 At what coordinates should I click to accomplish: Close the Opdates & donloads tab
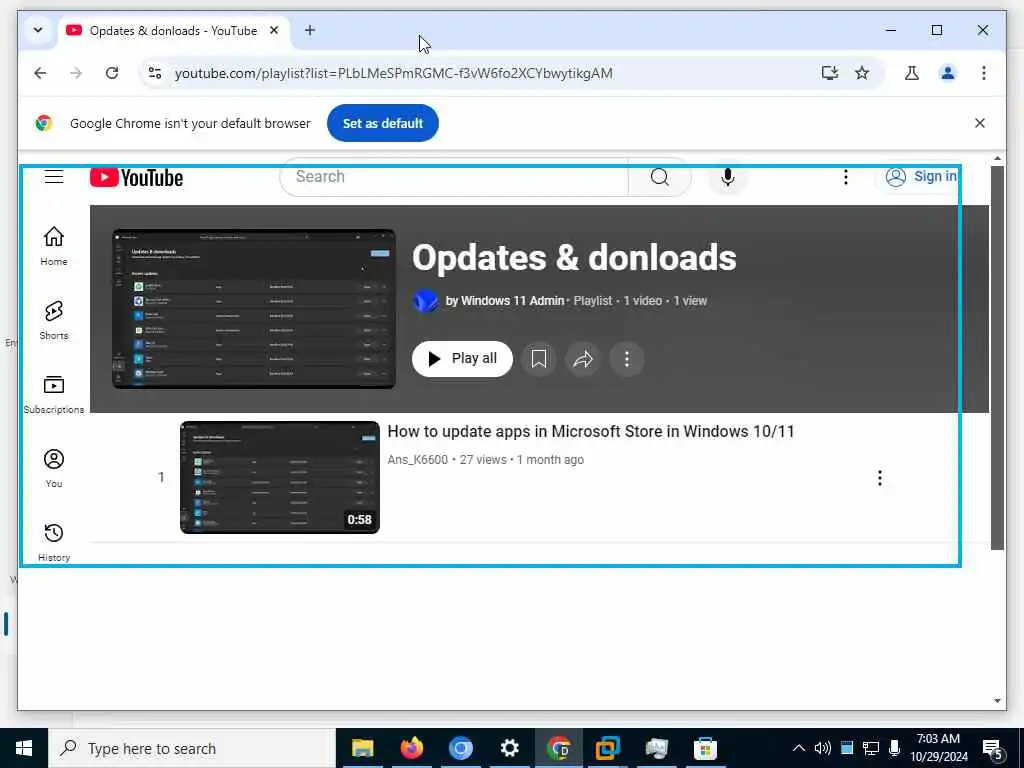coord(274,30)
